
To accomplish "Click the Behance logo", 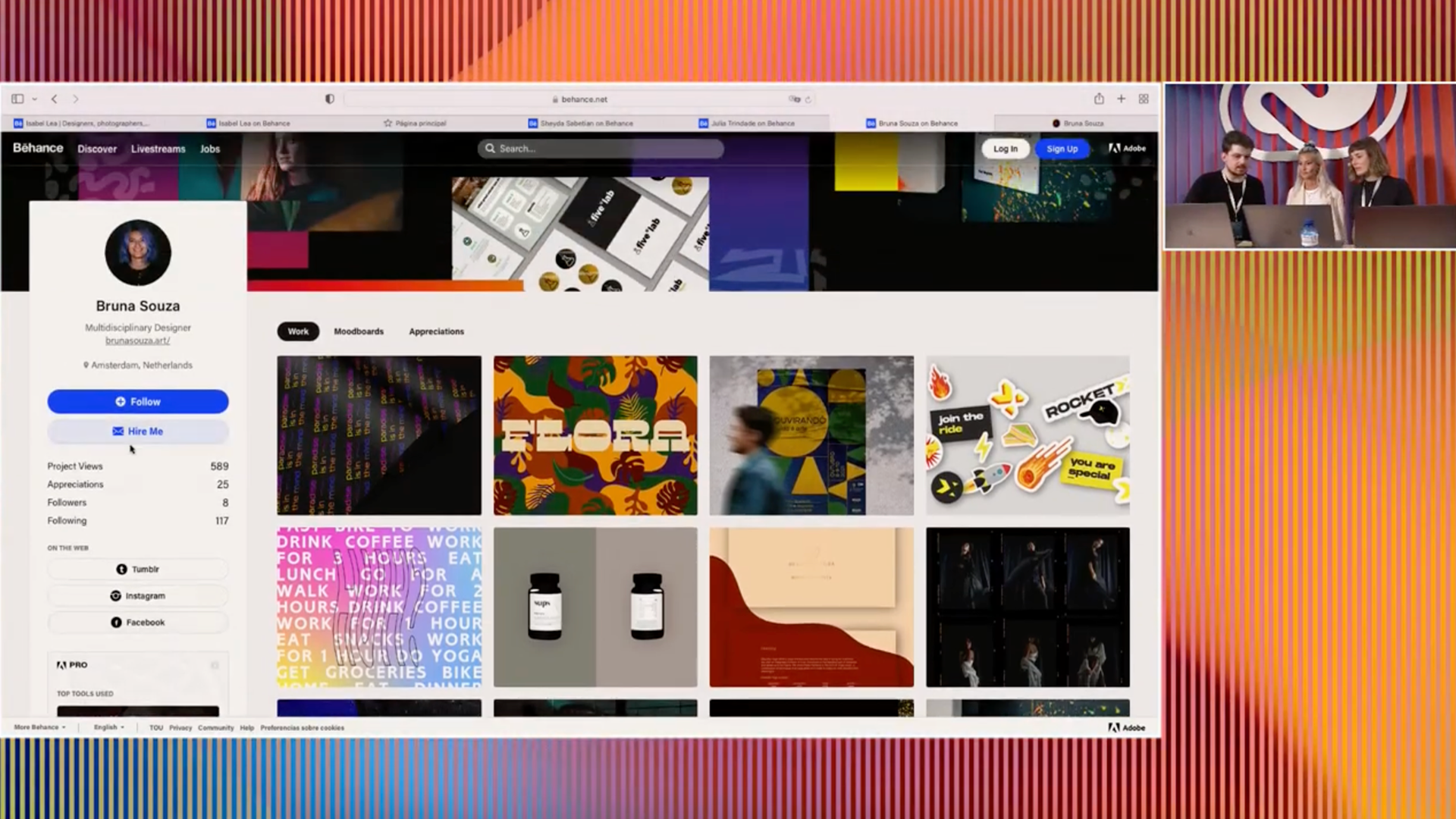I will pos(38,148).
